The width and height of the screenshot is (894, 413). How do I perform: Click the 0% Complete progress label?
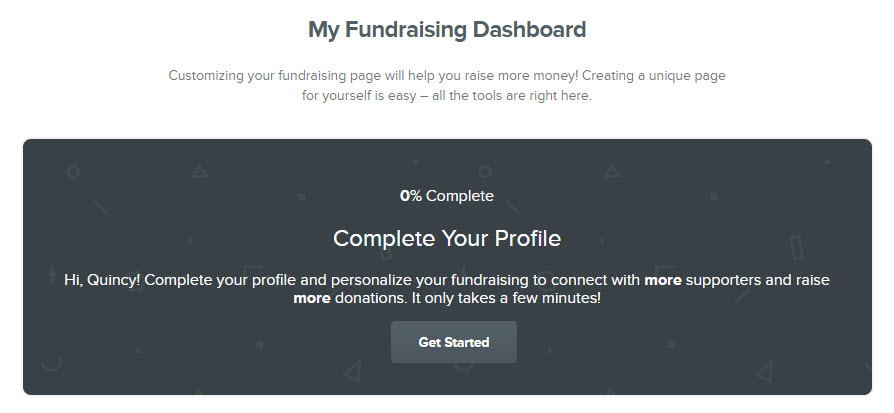point(447,196)
